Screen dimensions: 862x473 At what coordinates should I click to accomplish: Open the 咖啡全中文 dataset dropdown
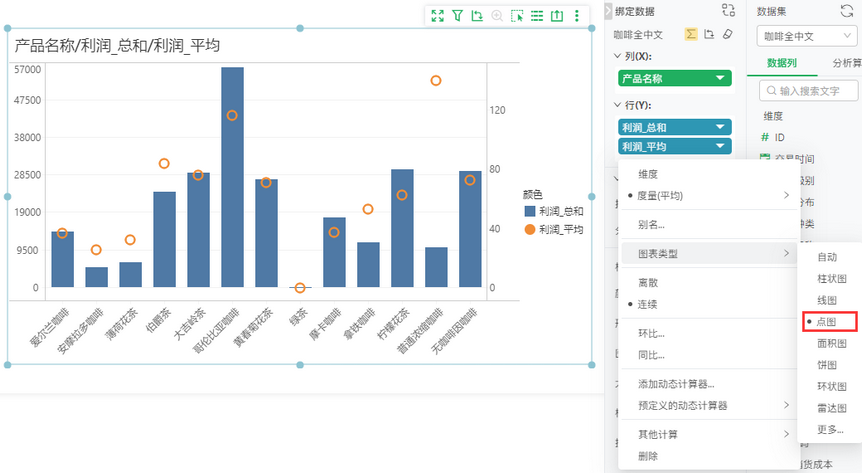(806, 36)
